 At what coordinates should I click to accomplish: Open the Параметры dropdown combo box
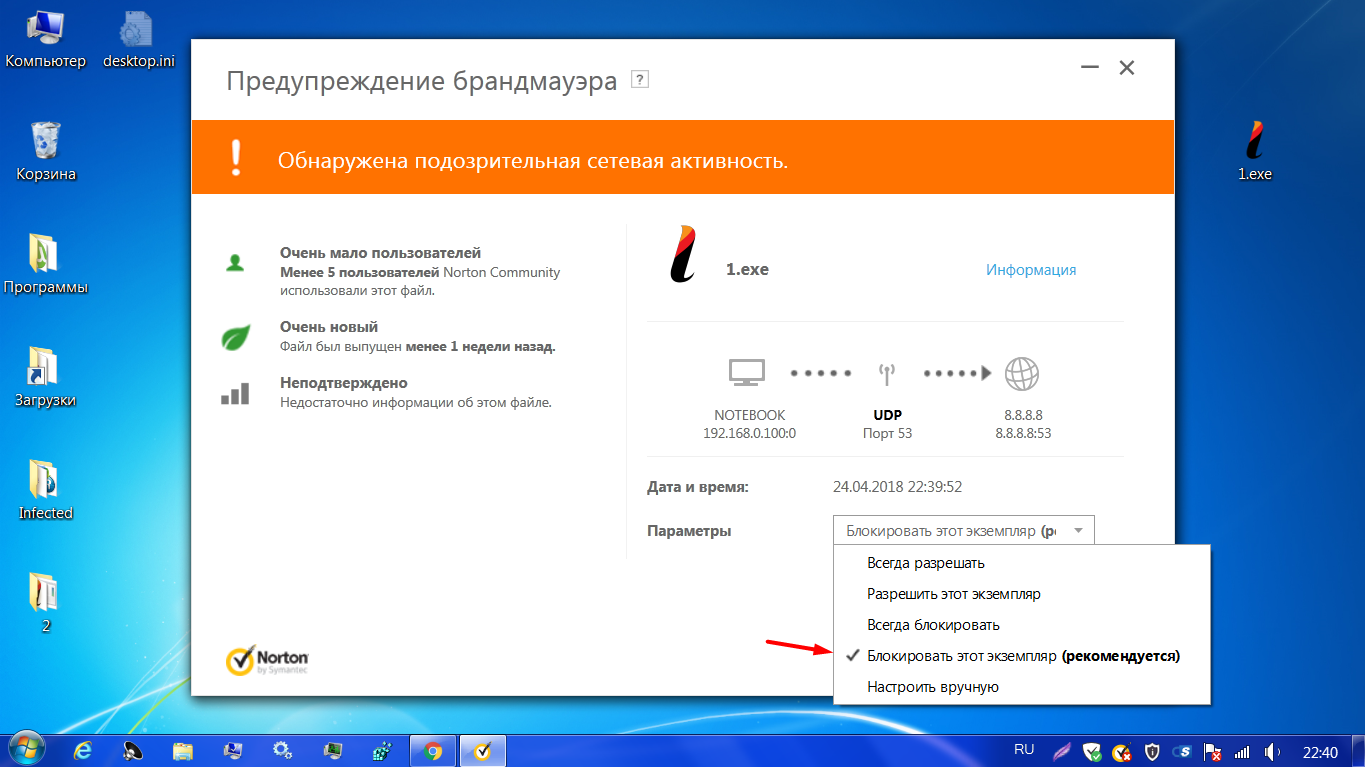coord(964,531)
